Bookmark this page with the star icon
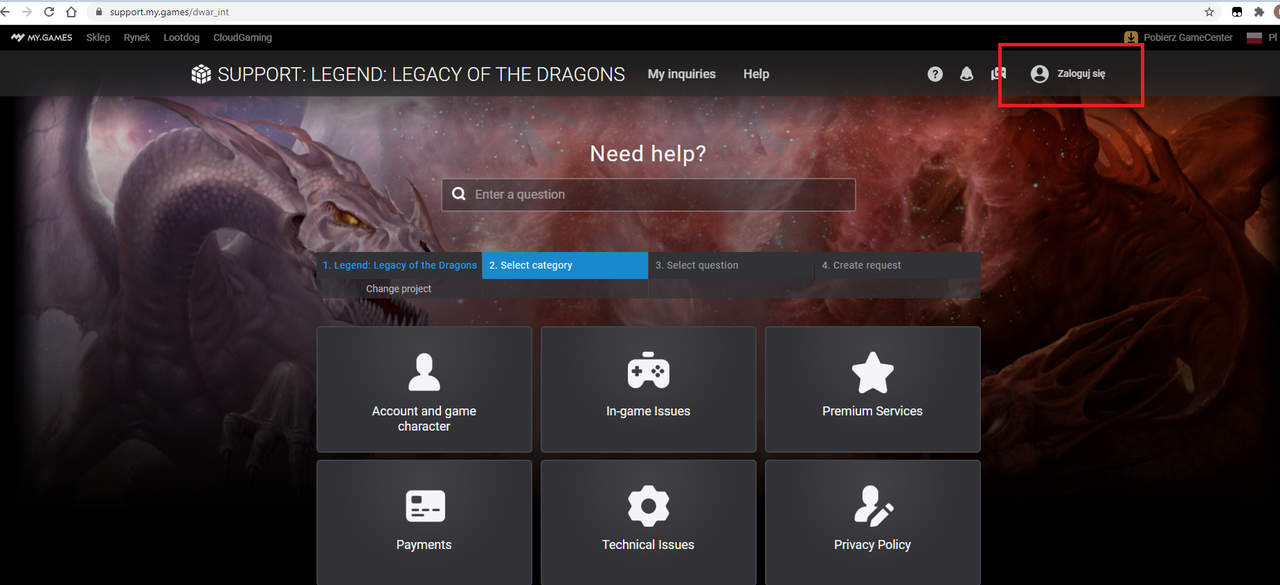The width and height of the screenshot is (1280, 585). point(1209,12)
